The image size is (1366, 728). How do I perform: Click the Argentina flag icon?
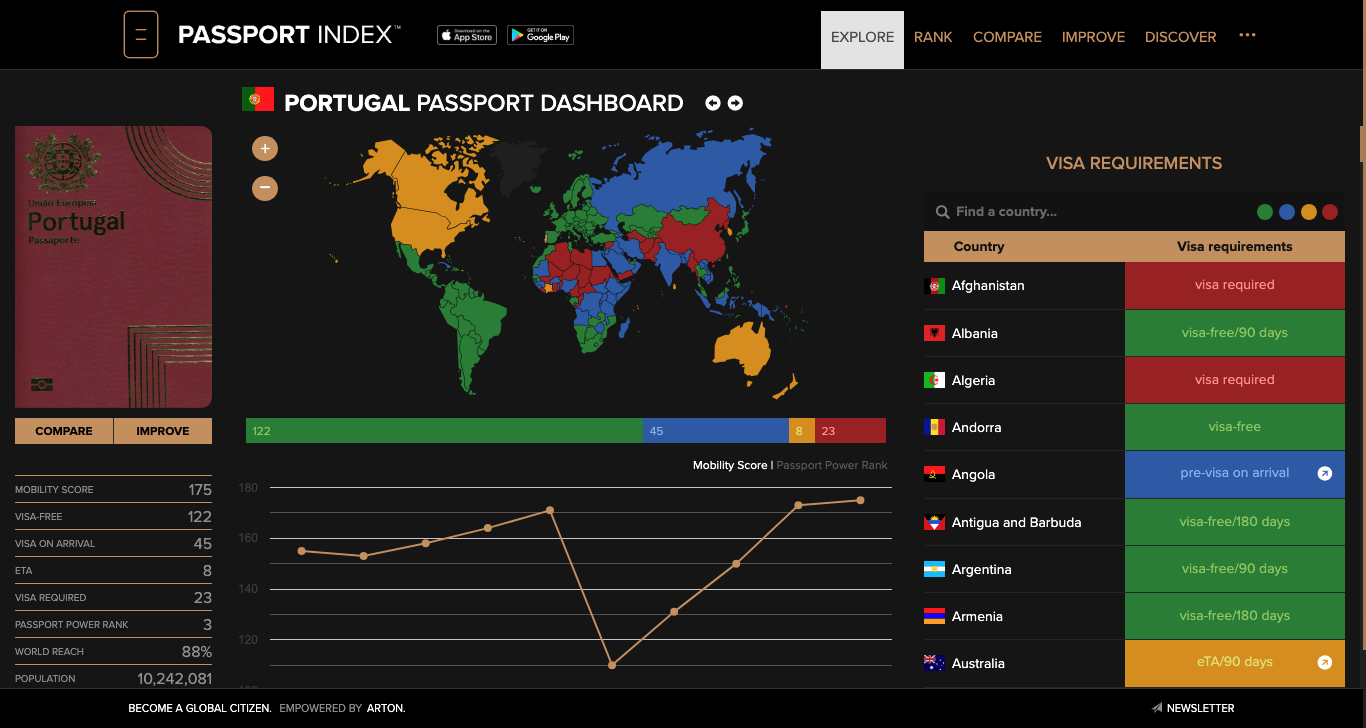935,569
